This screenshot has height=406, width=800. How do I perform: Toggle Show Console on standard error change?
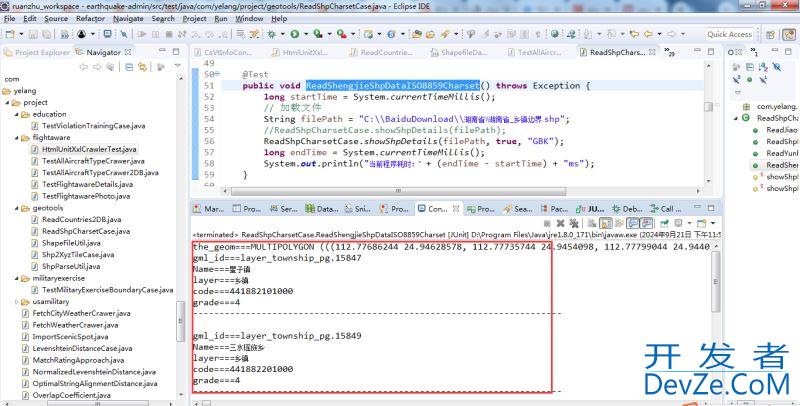click(647, 223)
